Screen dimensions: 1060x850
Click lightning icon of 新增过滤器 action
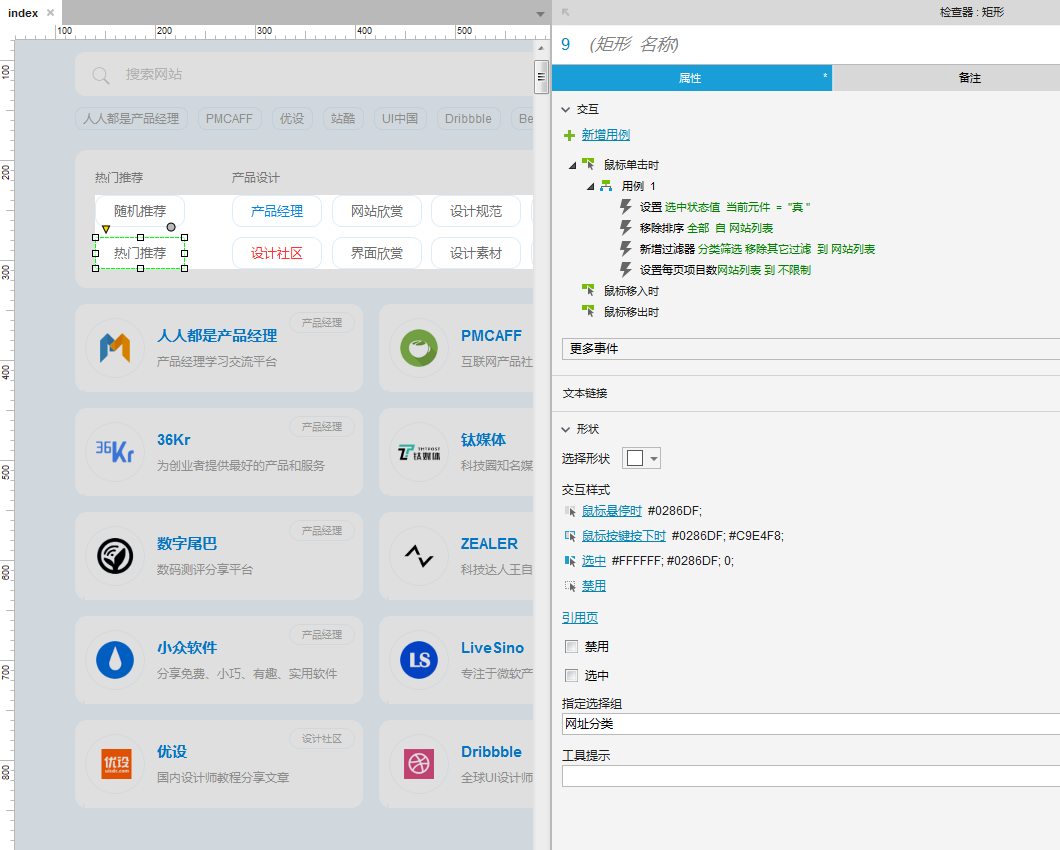click(x=626, y=248)
